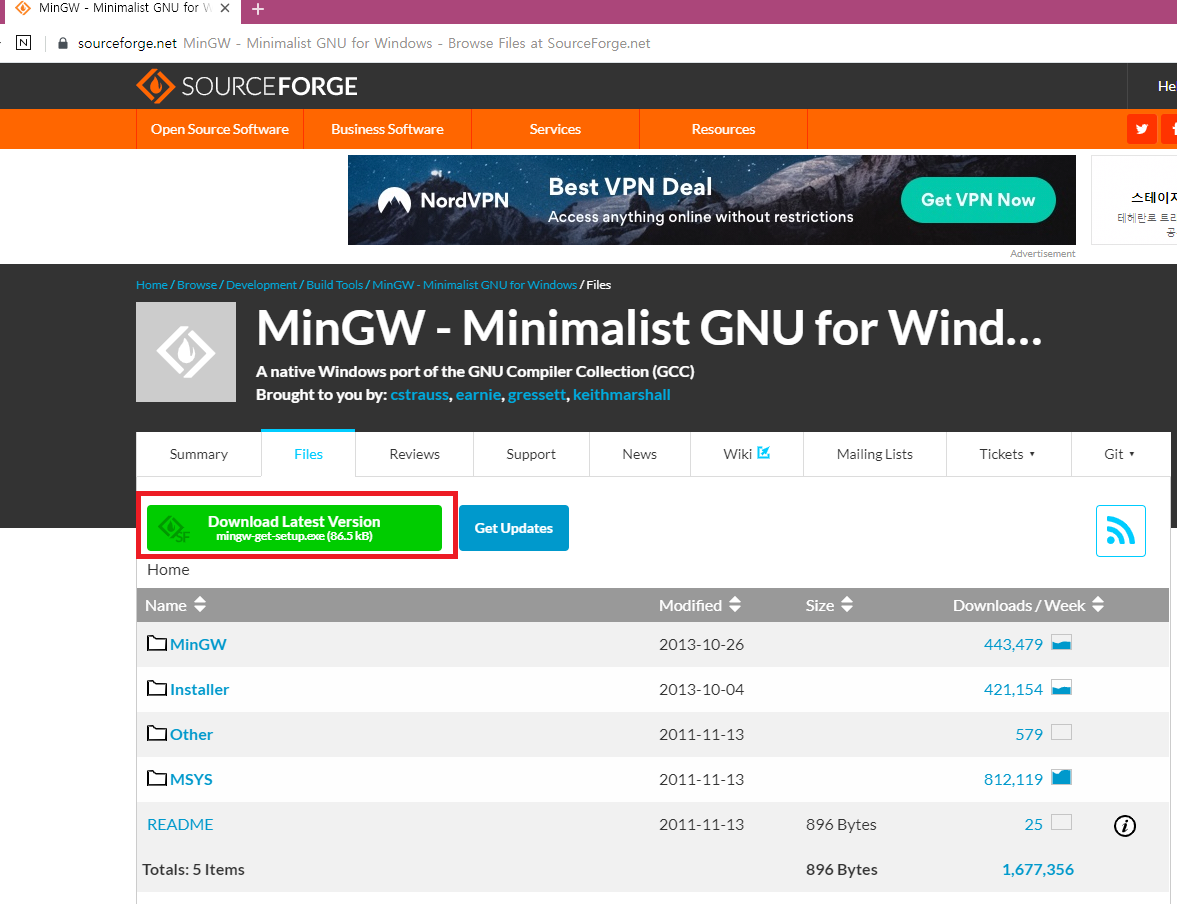Open the Resources menu
The height and width of the screenshot is (904, 1177).
pyautogui.click(x=724, y=129)
